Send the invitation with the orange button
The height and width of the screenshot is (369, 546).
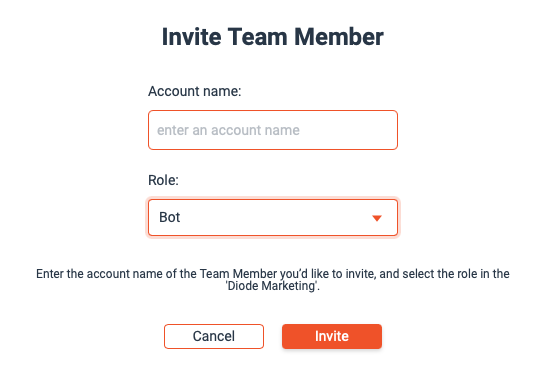(x=332, y=336)
